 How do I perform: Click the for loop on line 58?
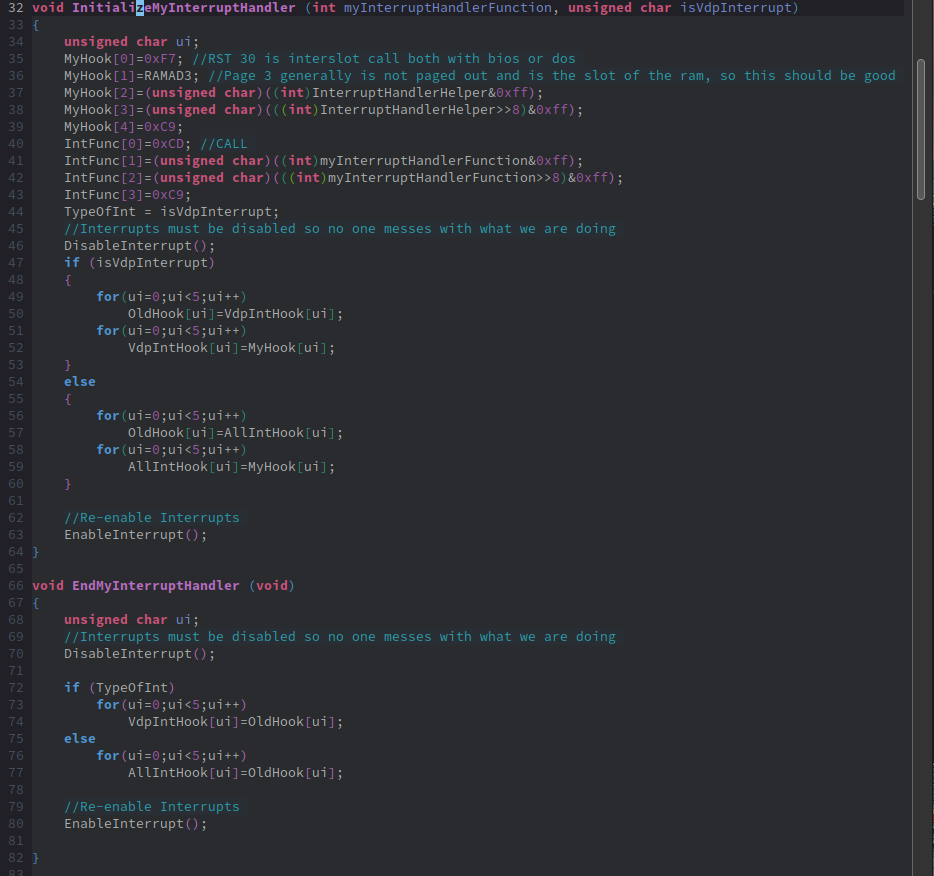tap(172, 450)
